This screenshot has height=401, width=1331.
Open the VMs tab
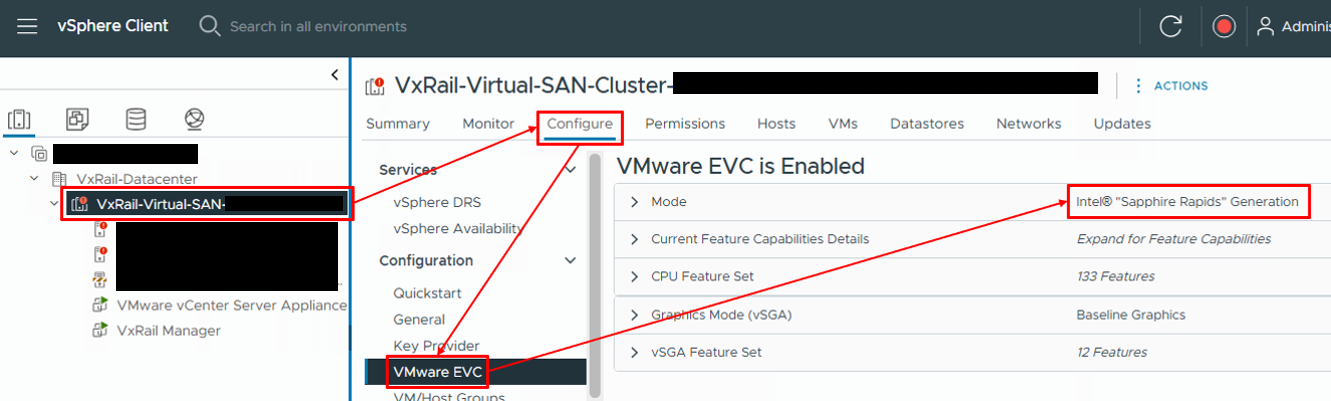(843, 124)
